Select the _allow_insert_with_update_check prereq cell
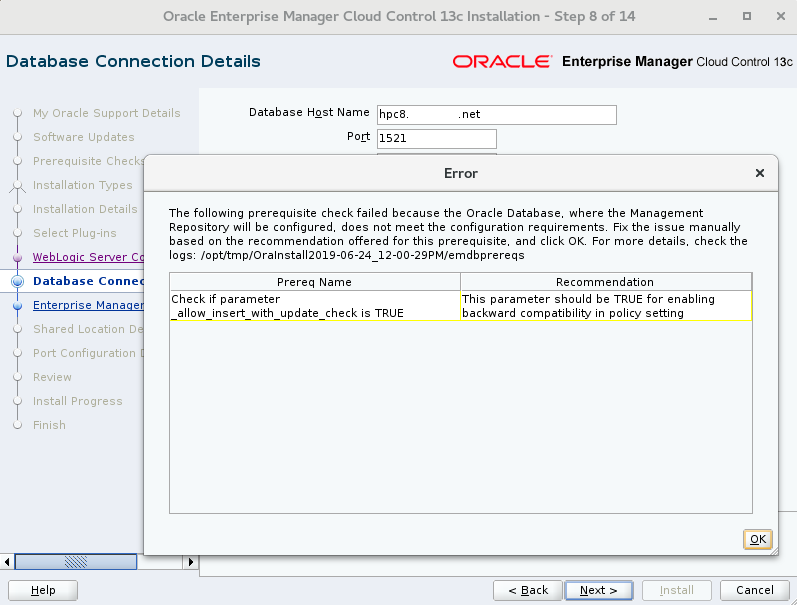Viewport: 797px width, 605px height. click(x=315, y=306)
